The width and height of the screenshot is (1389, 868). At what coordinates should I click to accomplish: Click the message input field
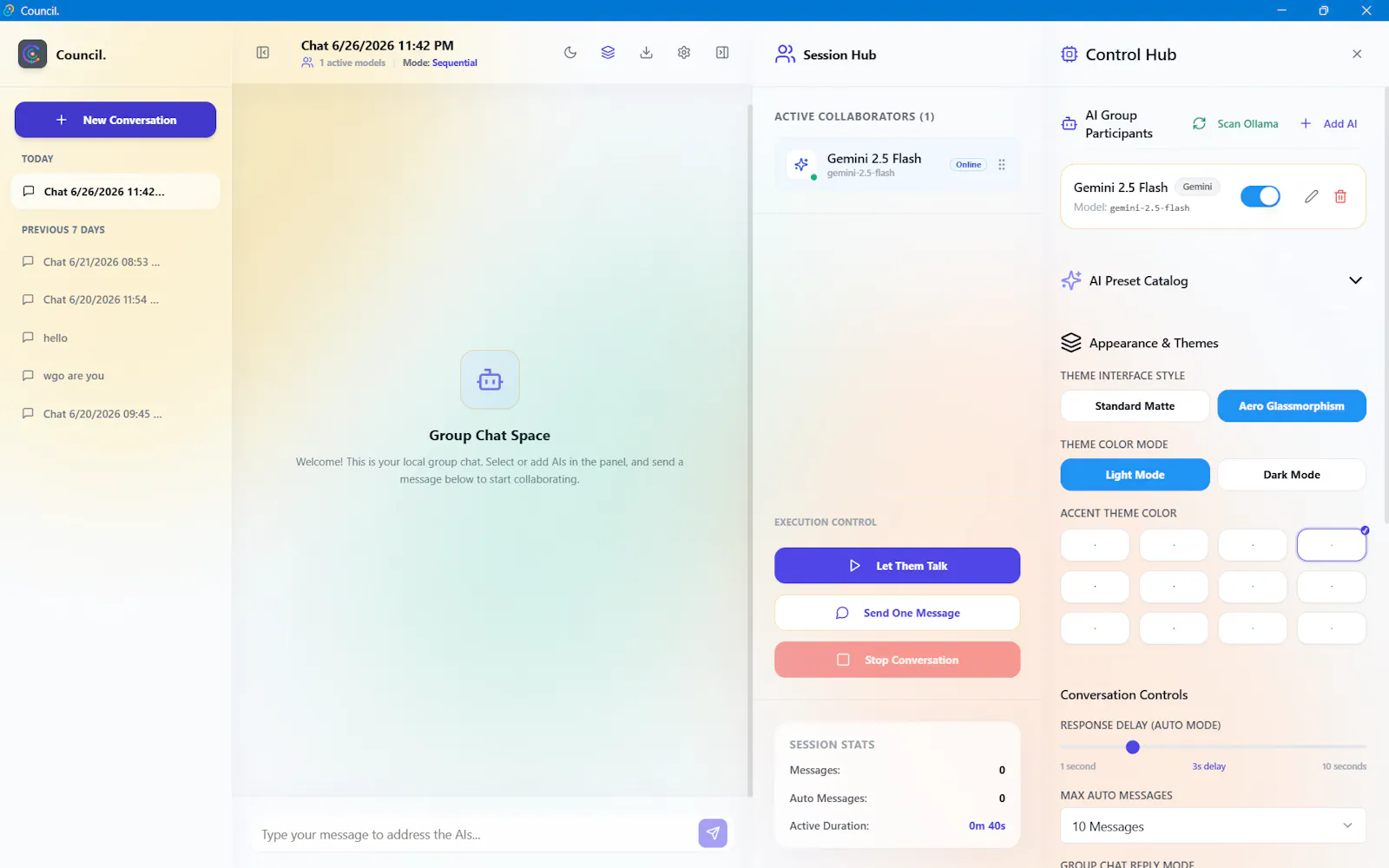pos(475,834)
